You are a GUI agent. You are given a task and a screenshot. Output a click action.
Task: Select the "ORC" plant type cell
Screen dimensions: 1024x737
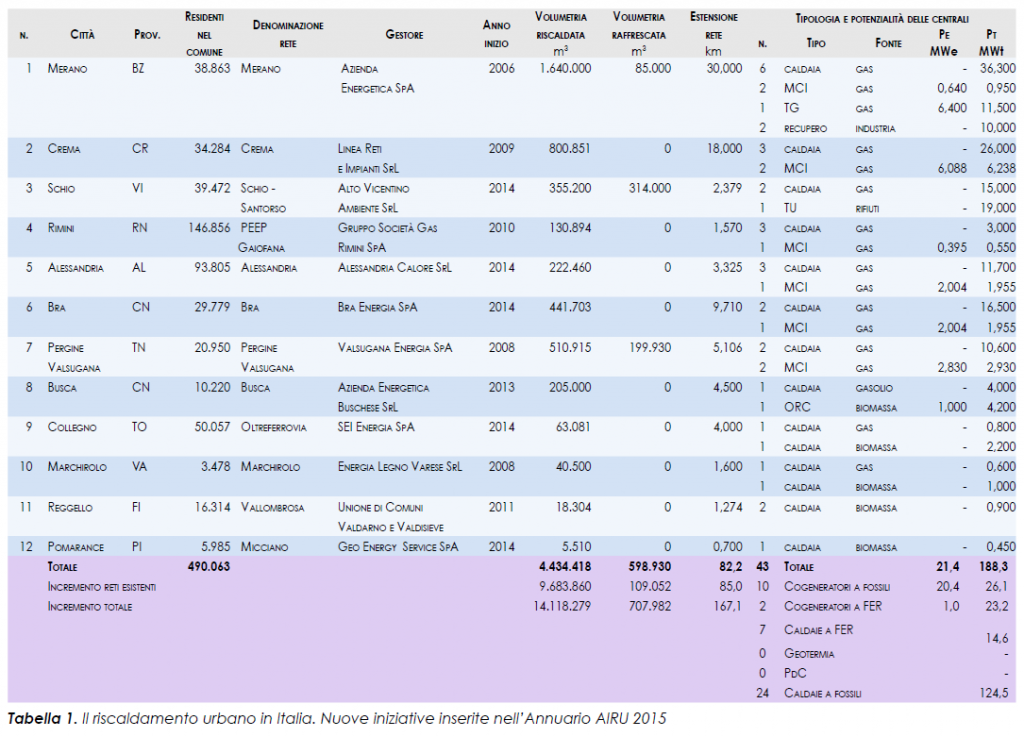pos(797,407)
